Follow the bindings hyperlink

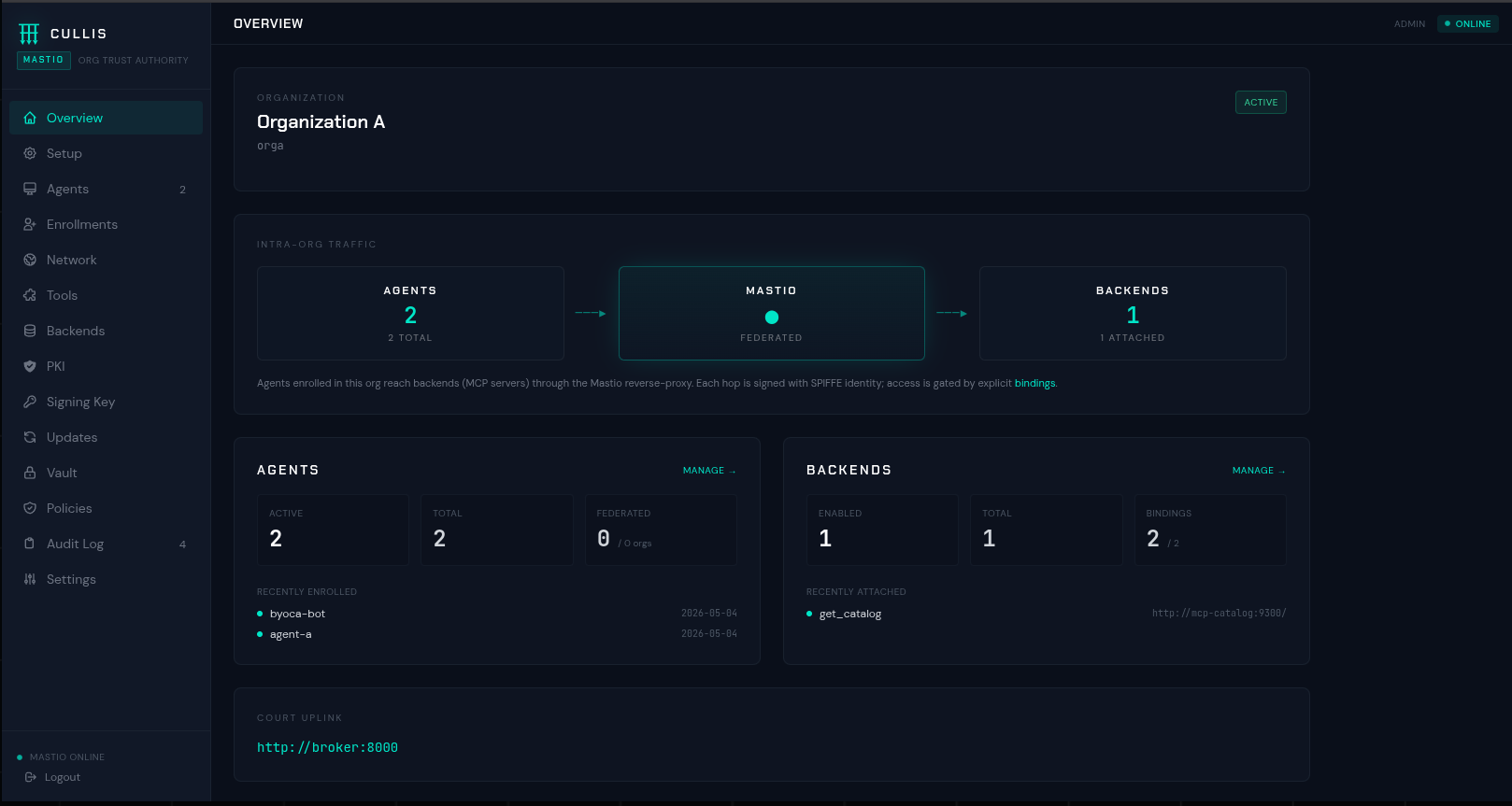(1034, 383)
